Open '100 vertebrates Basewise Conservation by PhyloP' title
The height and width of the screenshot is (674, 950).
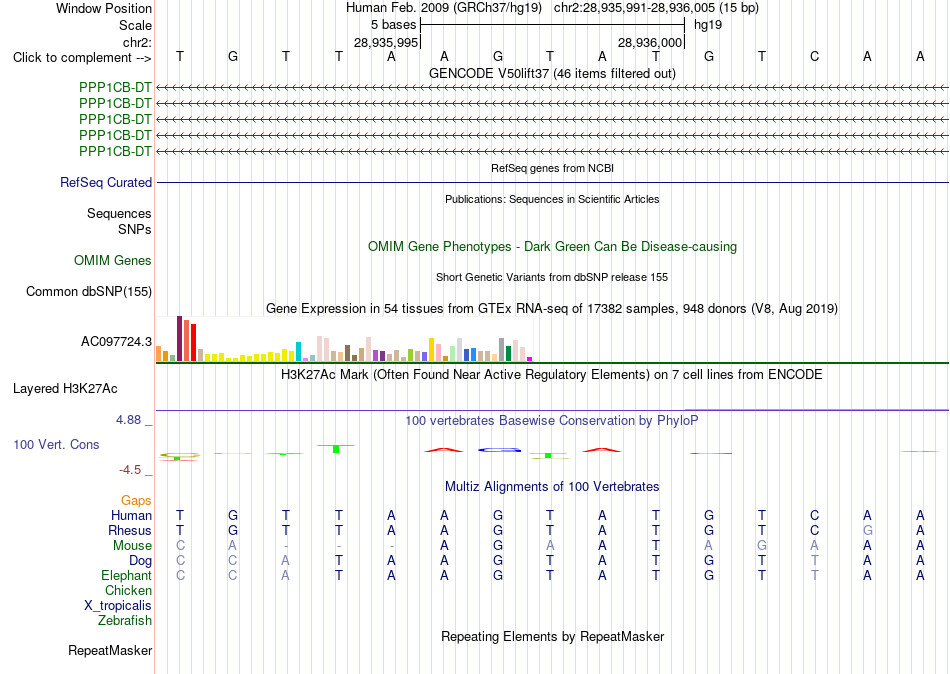point(552,421)
